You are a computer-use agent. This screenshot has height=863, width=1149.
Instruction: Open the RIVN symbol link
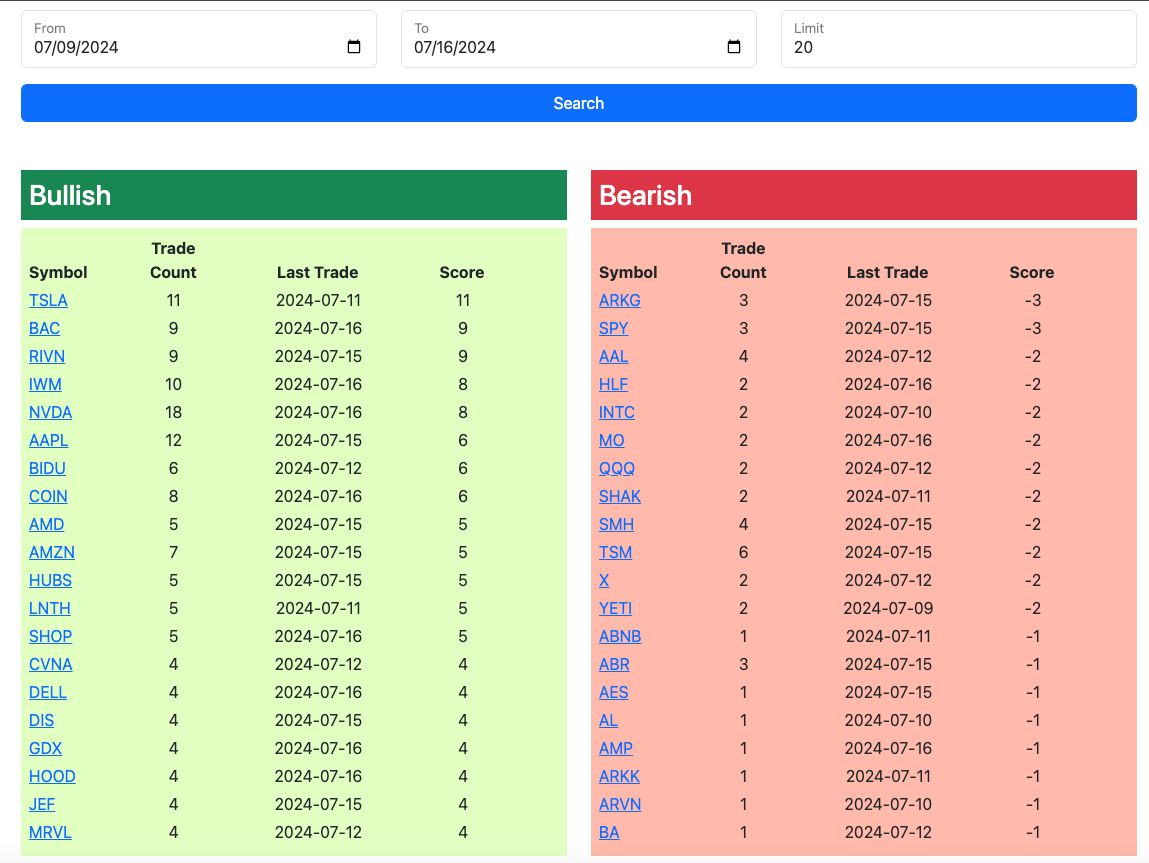[47, 356]
